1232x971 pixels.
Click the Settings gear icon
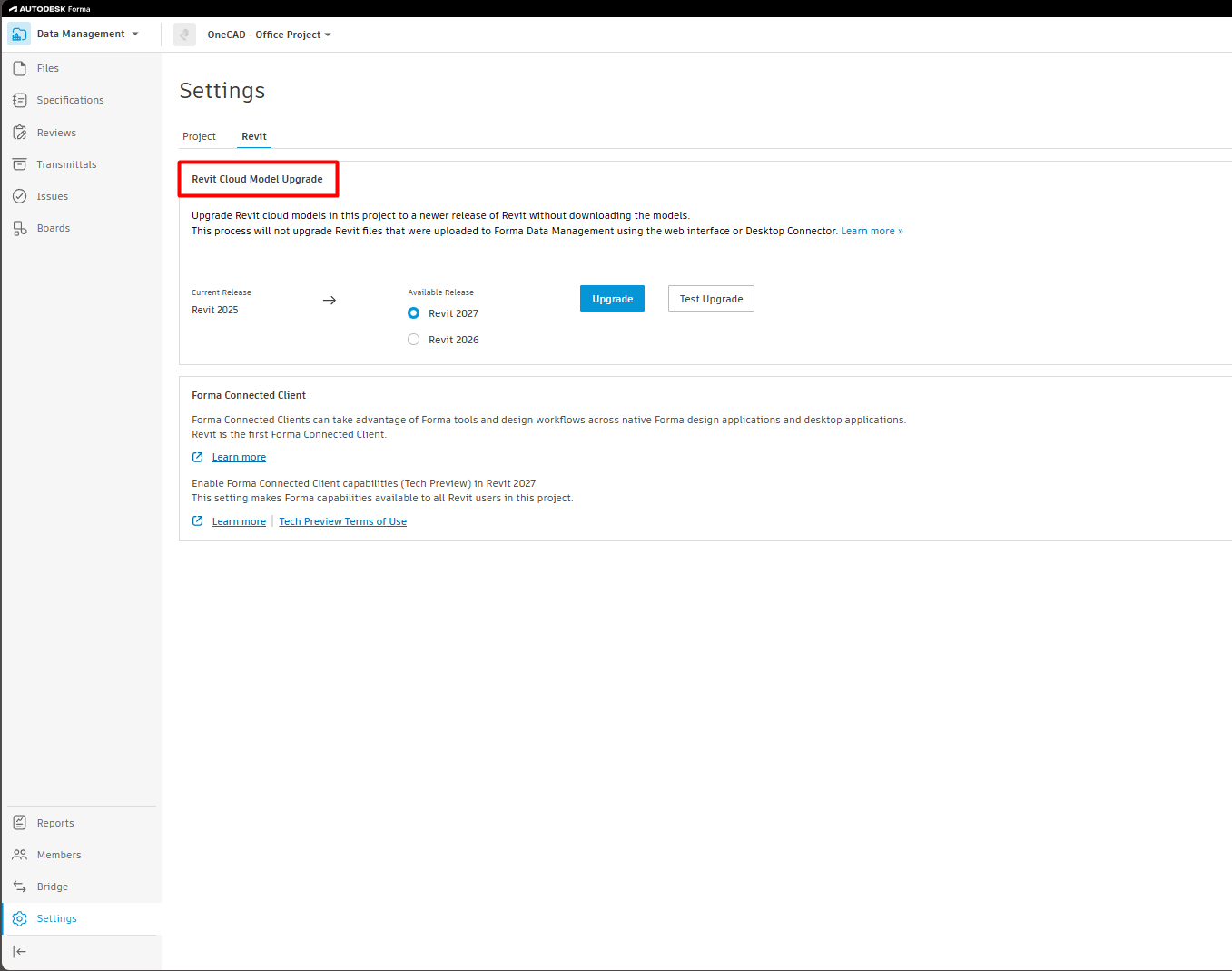[19, 918]
